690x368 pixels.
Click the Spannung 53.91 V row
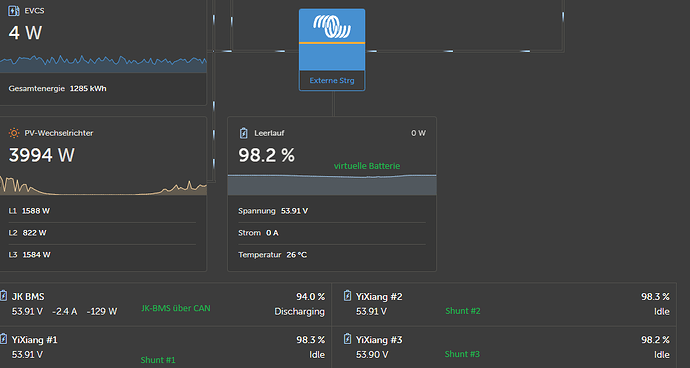pyautogui.click(x=332, y=211)
